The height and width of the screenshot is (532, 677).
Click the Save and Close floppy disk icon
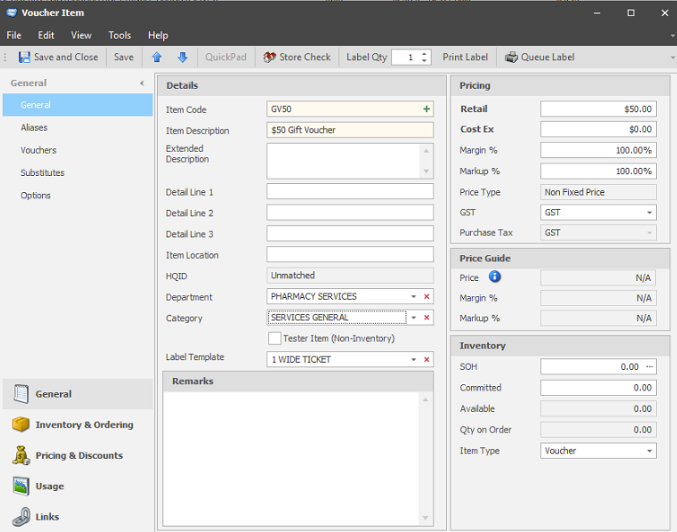pos(24,57)
